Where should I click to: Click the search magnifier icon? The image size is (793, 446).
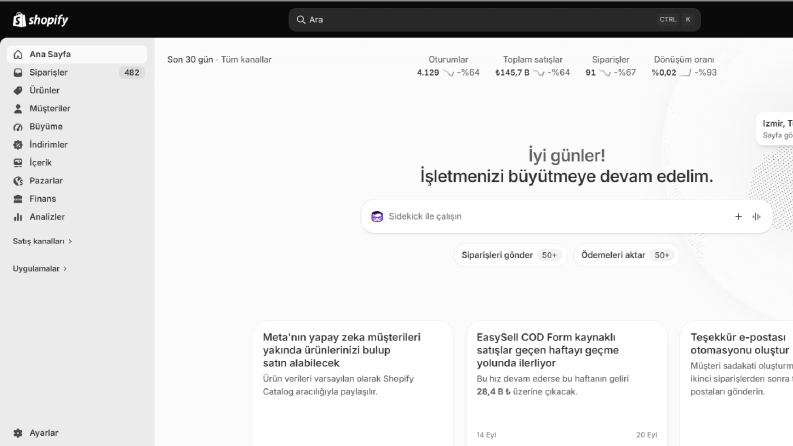(x=300, y=20)
